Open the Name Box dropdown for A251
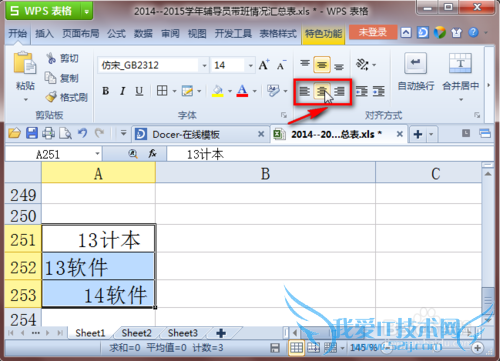The image size is (500, 361). pyautogui.click(x=97, y=154)
